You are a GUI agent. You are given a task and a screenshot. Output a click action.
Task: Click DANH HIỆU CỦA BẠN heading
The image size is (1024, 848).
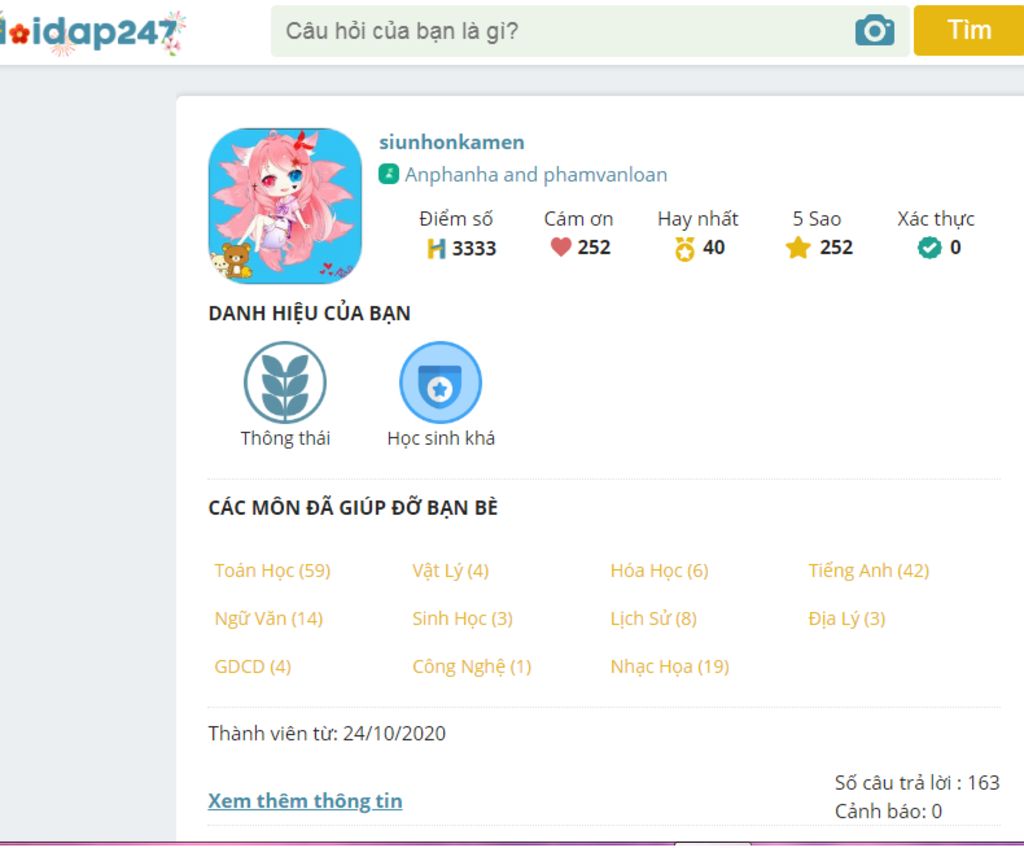[310, 313]
